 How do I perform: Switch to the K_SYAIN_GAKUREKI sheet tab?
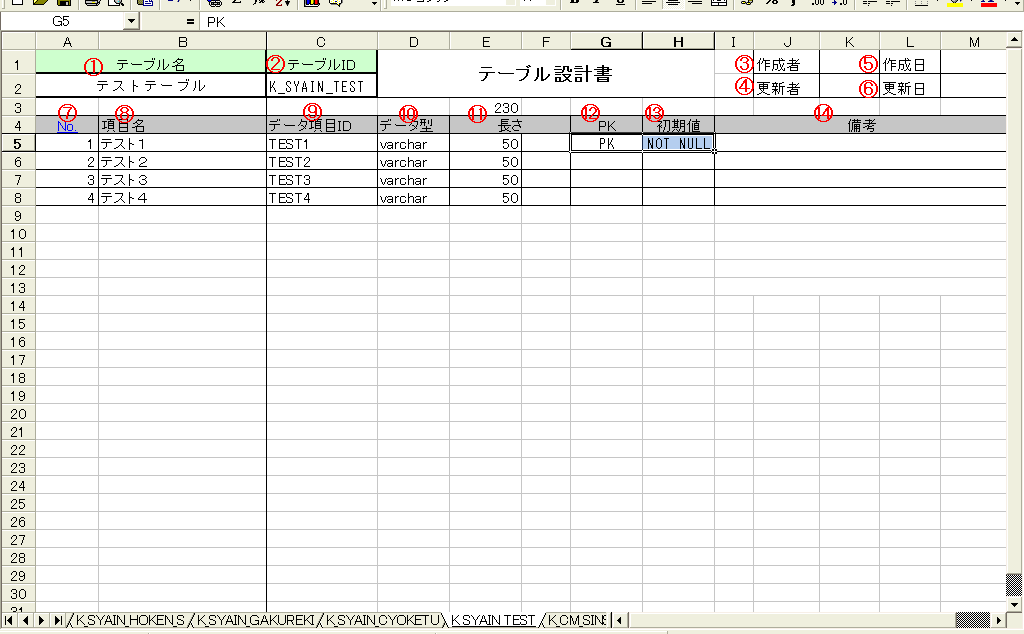pyautogui.click(x=257, y=621)
